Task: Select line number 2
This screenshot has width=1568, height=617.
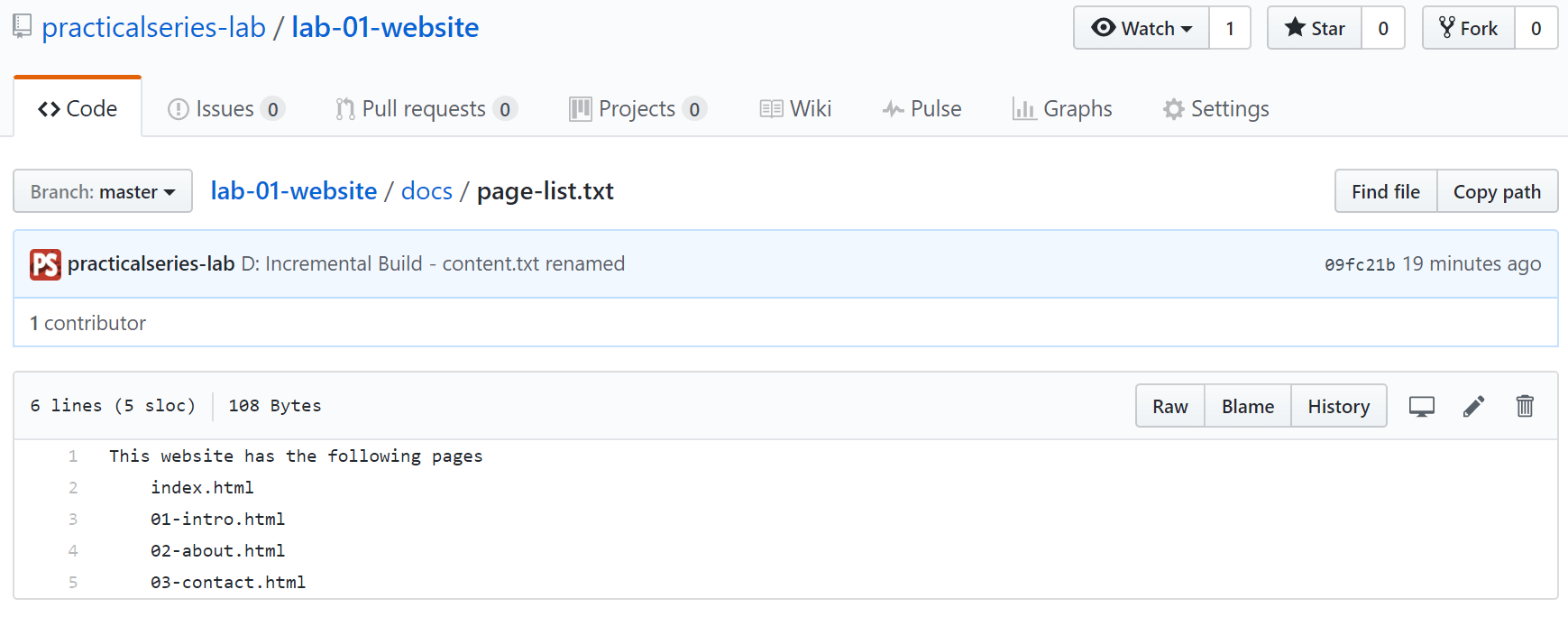Action: click(73, 488)
